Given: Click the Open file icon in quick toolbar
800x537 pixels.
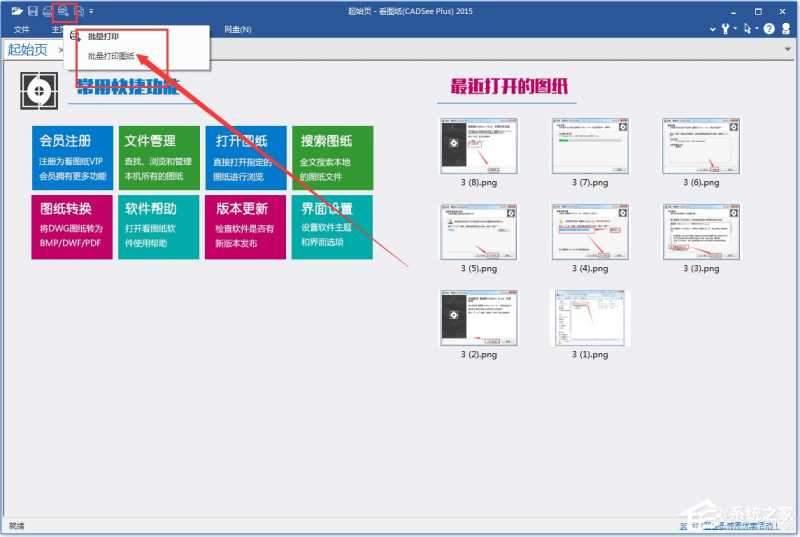Looking at the screenshot, I should click(x=16, y=11).
